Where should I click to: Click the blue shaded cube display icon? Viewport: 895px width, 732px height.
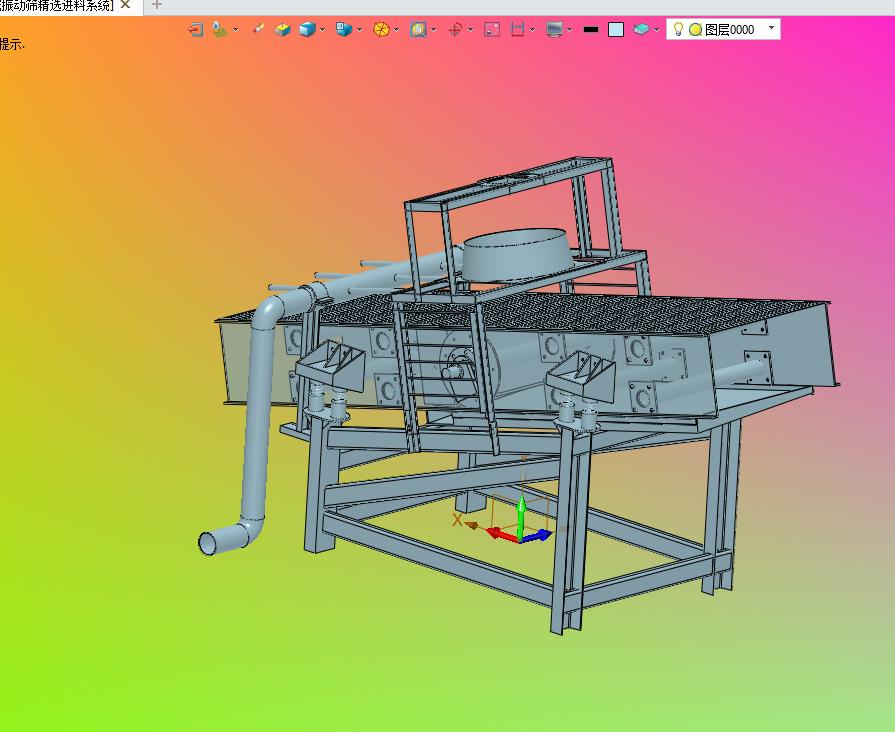[307, 29]
